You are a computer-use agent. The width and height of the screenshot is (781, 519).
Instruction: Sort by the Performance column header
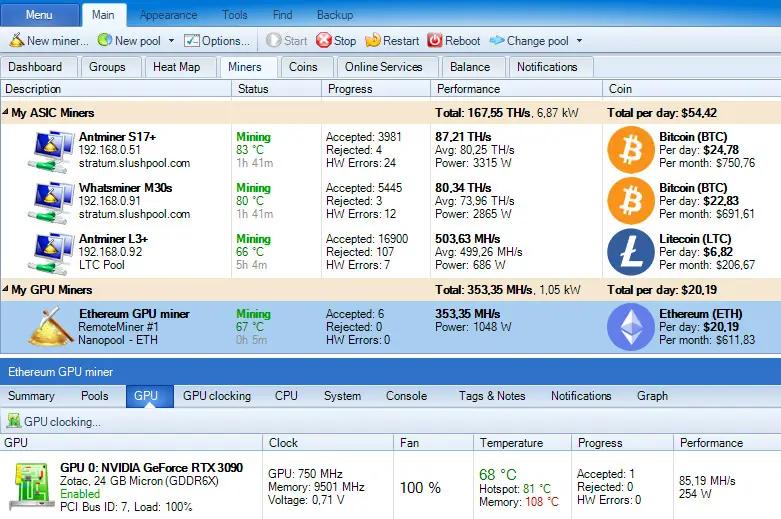(x=468, y=89)
